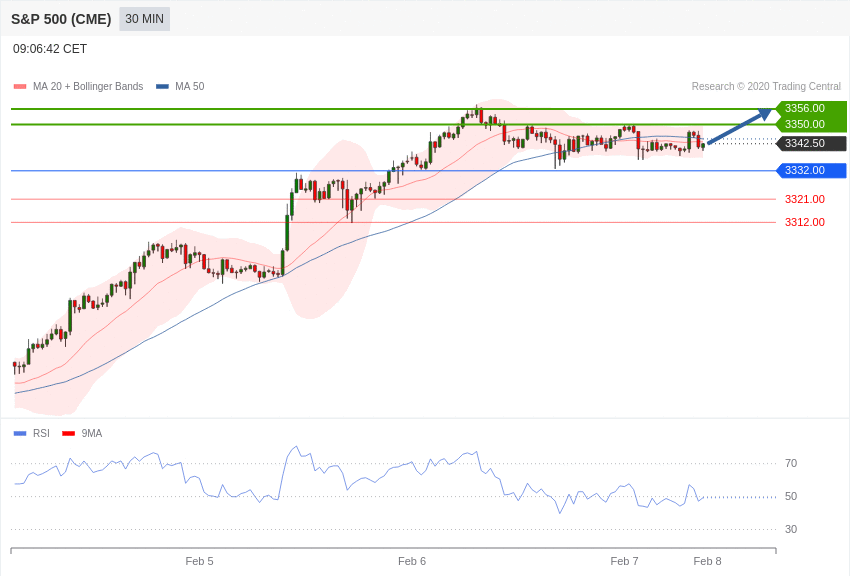The image size is (850, 576).
Task: Click the 3342.50 current price tag
Action: [x=811, y=143]
